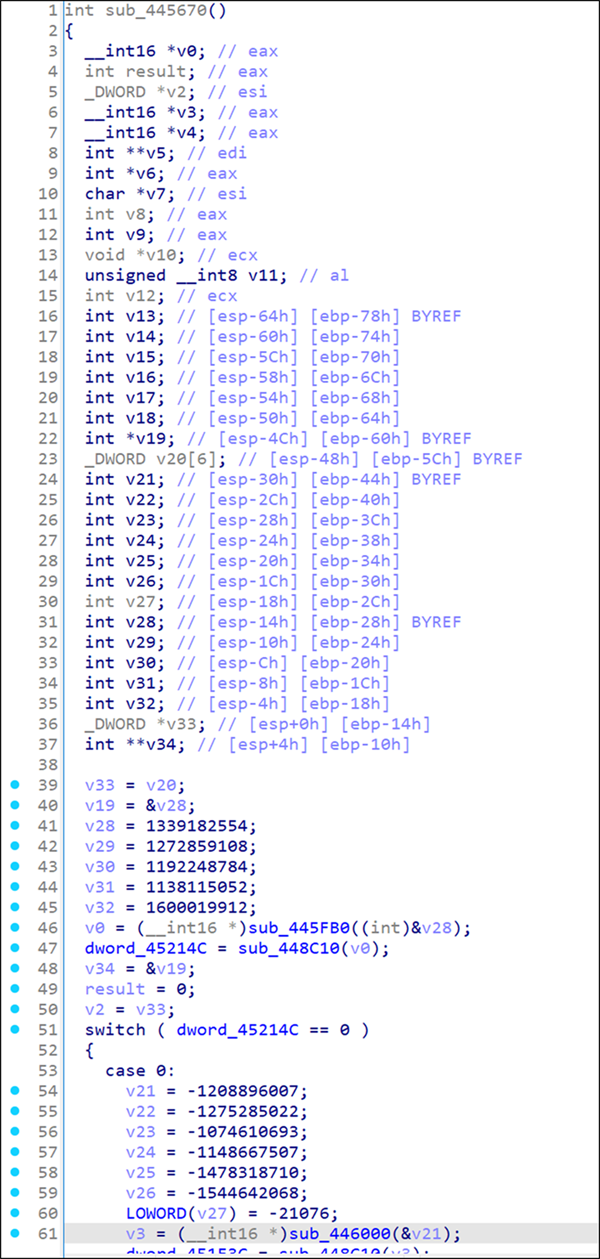The width and height of the screenshot is (600, 1259).
Task: Select constant -1478318710
Action: coord(245,1172)
